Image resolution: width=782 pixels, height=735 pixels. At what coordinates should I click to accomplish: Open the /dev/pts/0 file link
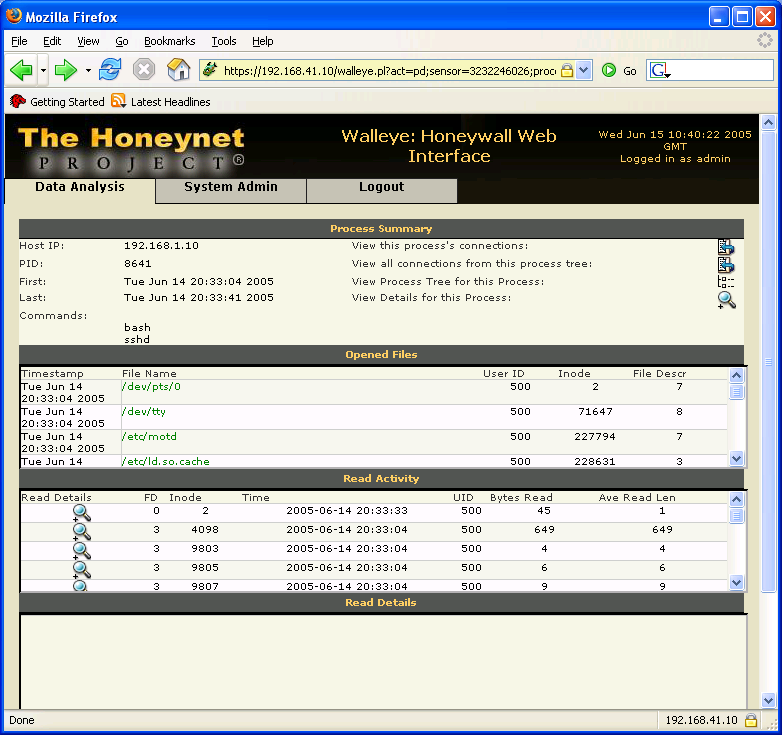tap(151, 386)
